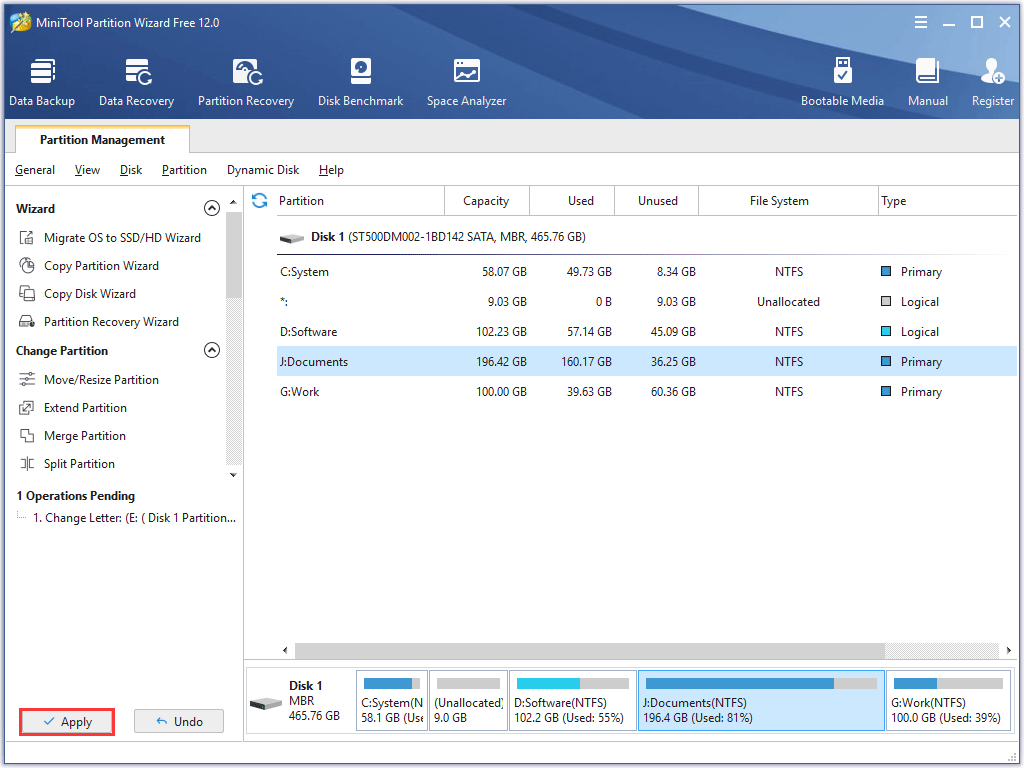Viewport: 1024px width, 768px height.
Task: Open the Disk menu
Action: 131,170
